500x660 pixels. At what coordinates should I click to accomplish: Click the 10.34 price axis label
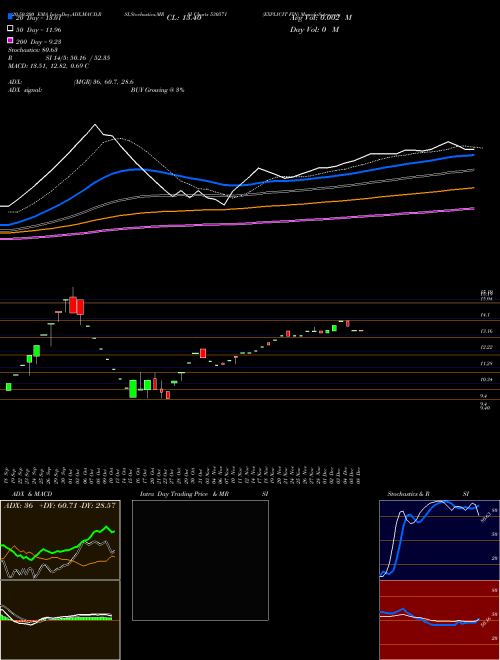pyautogui.click(x=486, y=380)
